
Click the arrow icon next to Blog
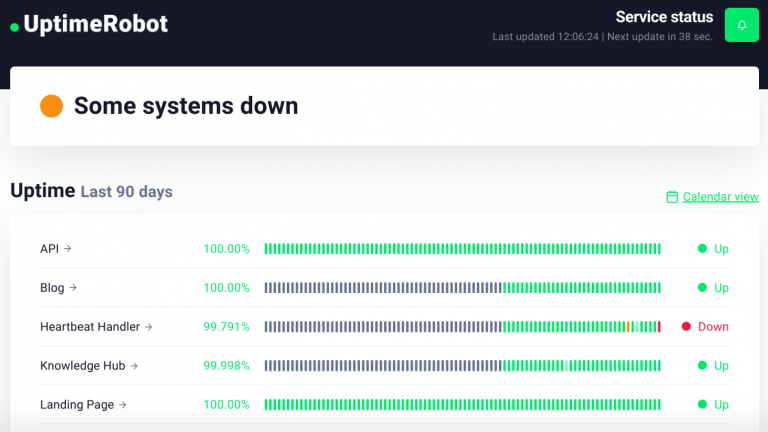(73, 288)
